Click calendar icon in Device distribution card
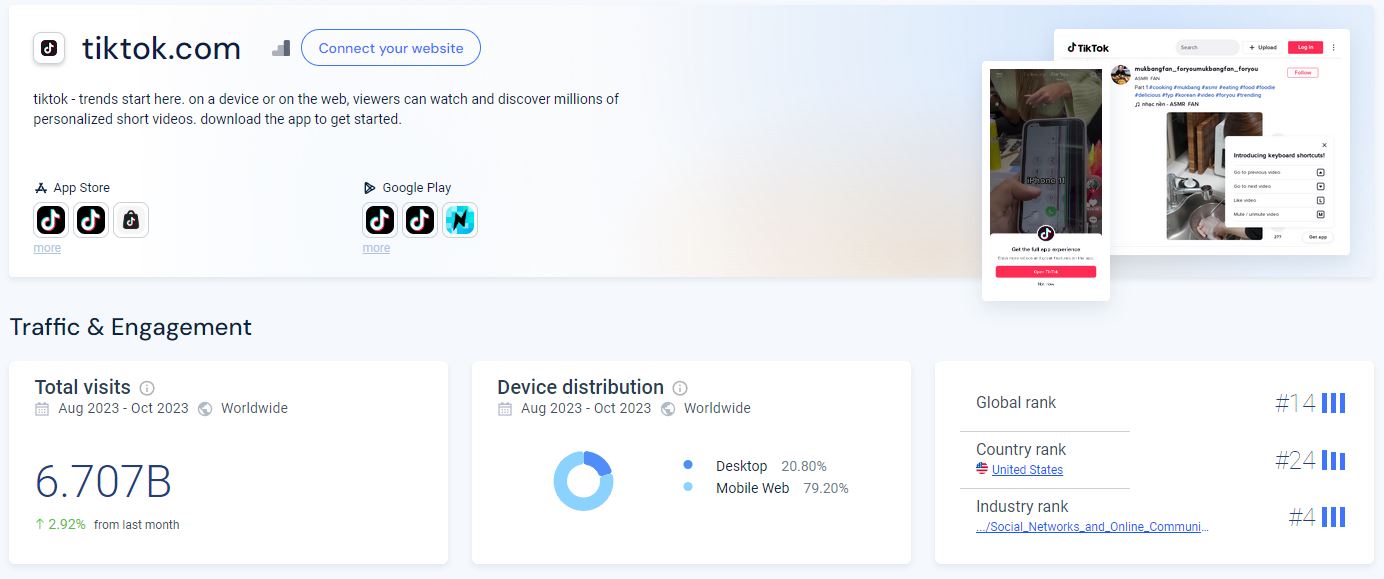 click(505, 409)
